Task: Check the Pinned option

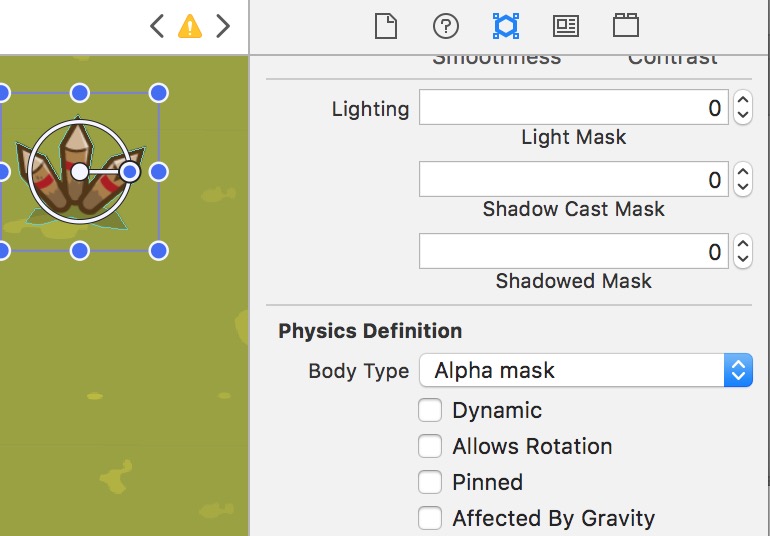Action: point(430,482)
